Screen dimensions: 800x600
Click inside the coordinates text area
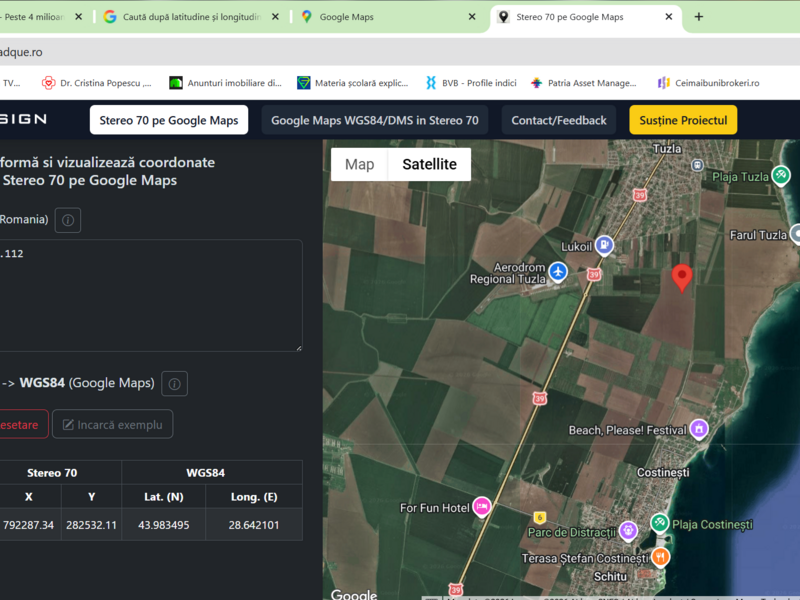(151, 295)
